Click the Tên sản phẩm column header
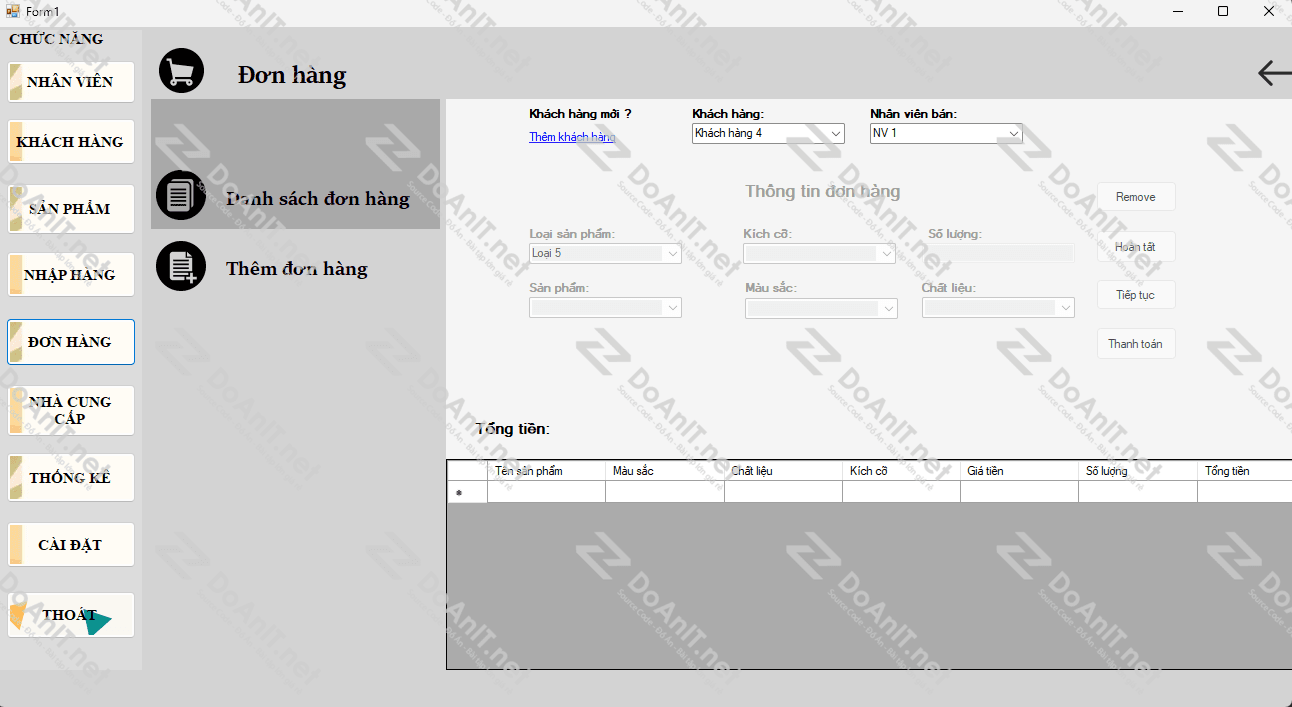Image resolution: width=1292 pixels, height=707 pixels. coord(546,471)
